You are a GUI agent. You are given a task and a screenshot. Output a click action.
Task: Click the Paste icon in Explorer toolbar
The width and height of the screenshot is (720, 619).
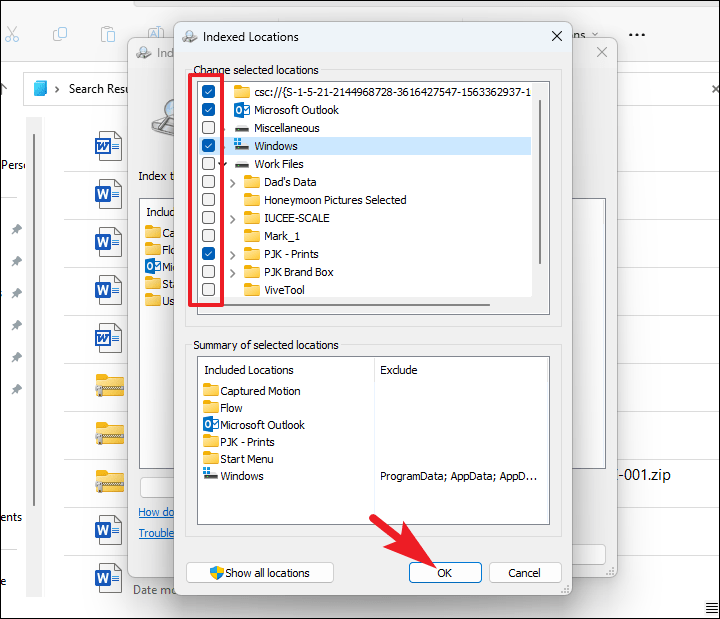coord(108,34)
